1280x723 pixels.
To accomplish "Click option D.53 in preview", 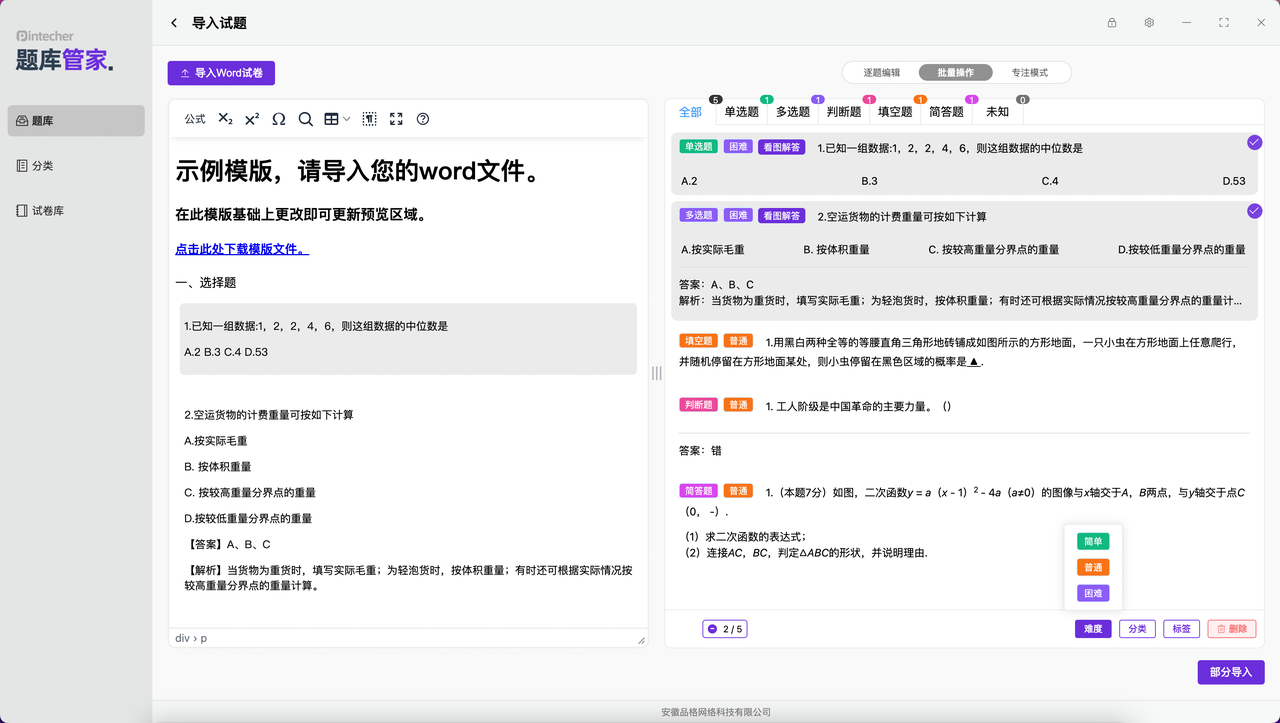I will coord(1234,181).
